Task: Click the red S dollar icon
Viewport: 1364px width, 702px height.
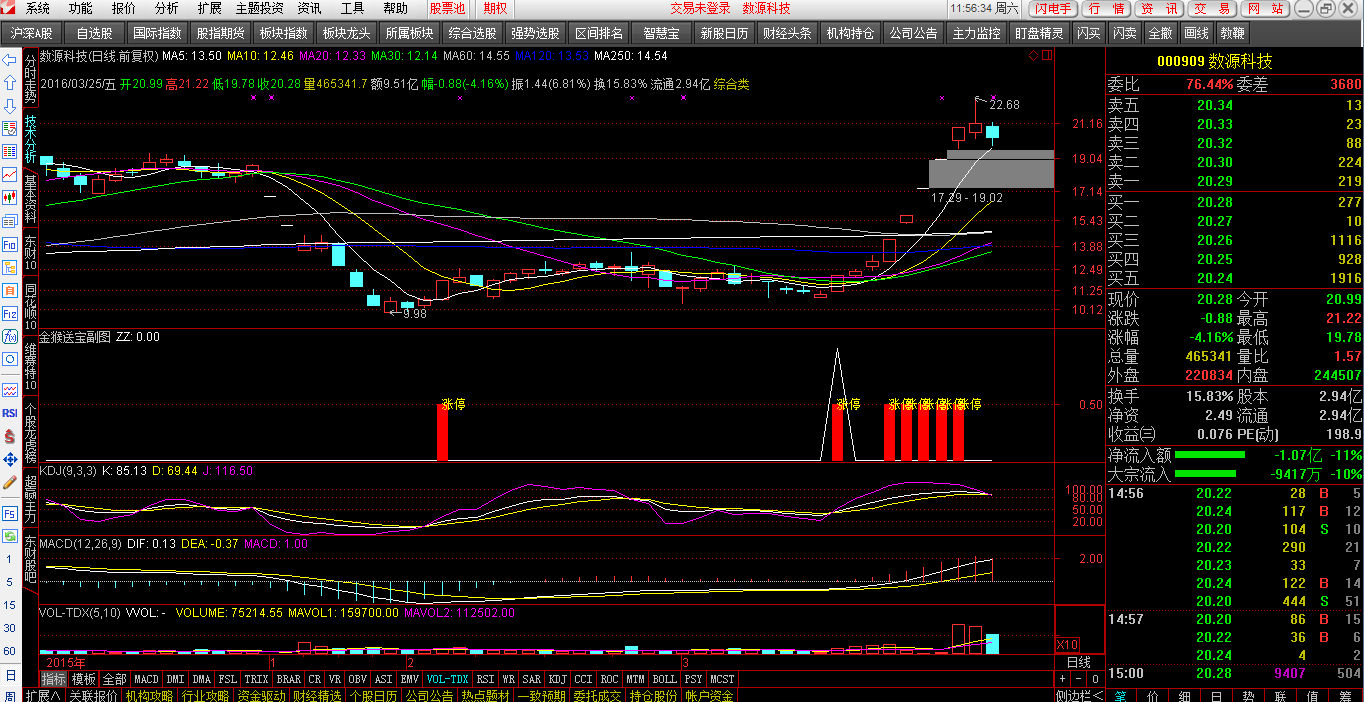Action: coord(10,435)
